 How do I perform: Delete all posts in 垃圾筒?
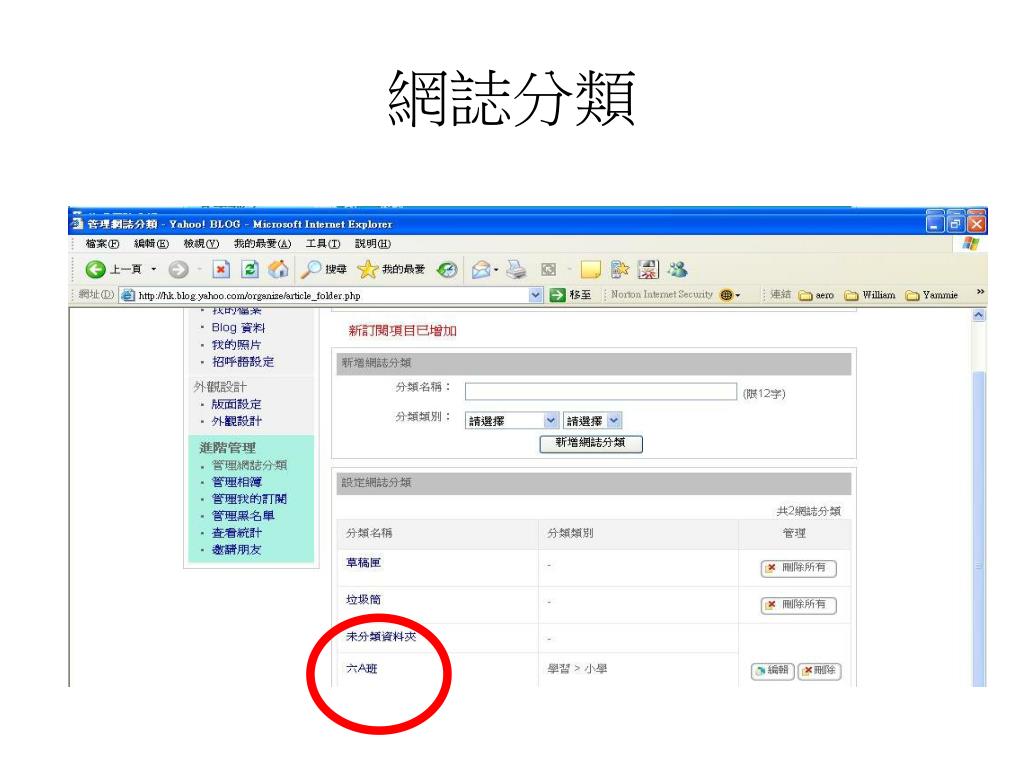(798, 605)
